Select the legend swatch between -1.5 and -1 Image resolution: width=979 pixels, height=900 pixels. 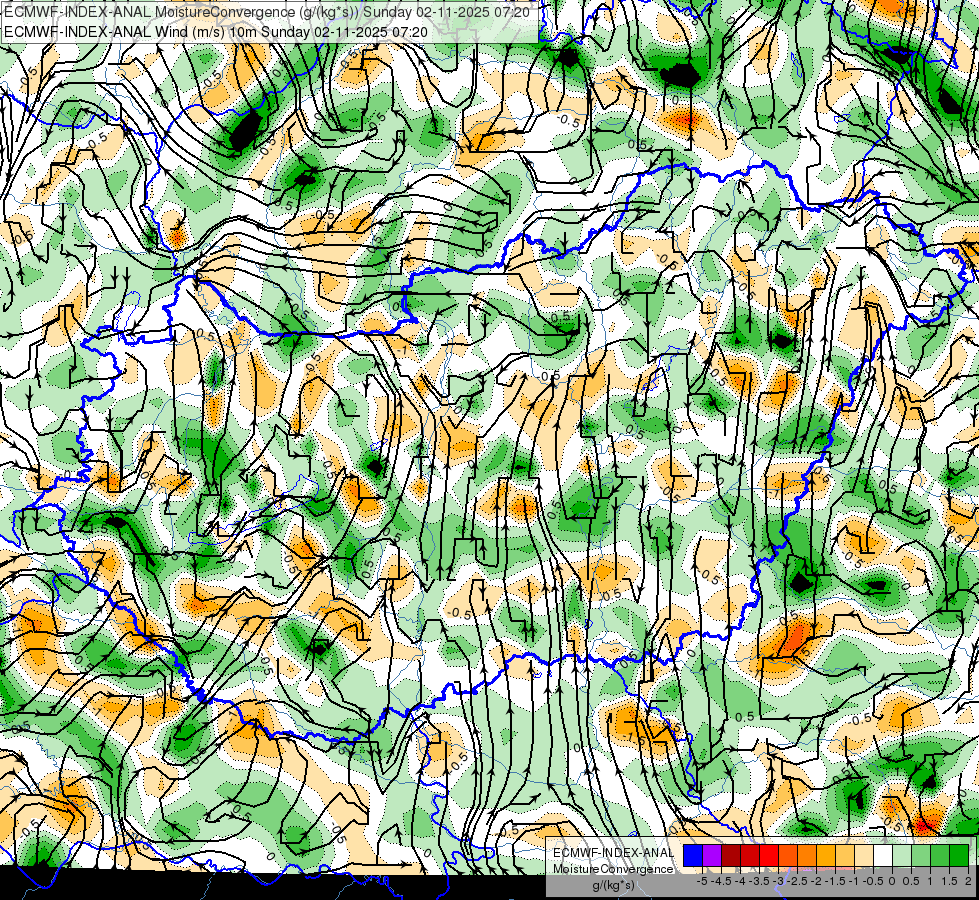(x=845, y=856)
